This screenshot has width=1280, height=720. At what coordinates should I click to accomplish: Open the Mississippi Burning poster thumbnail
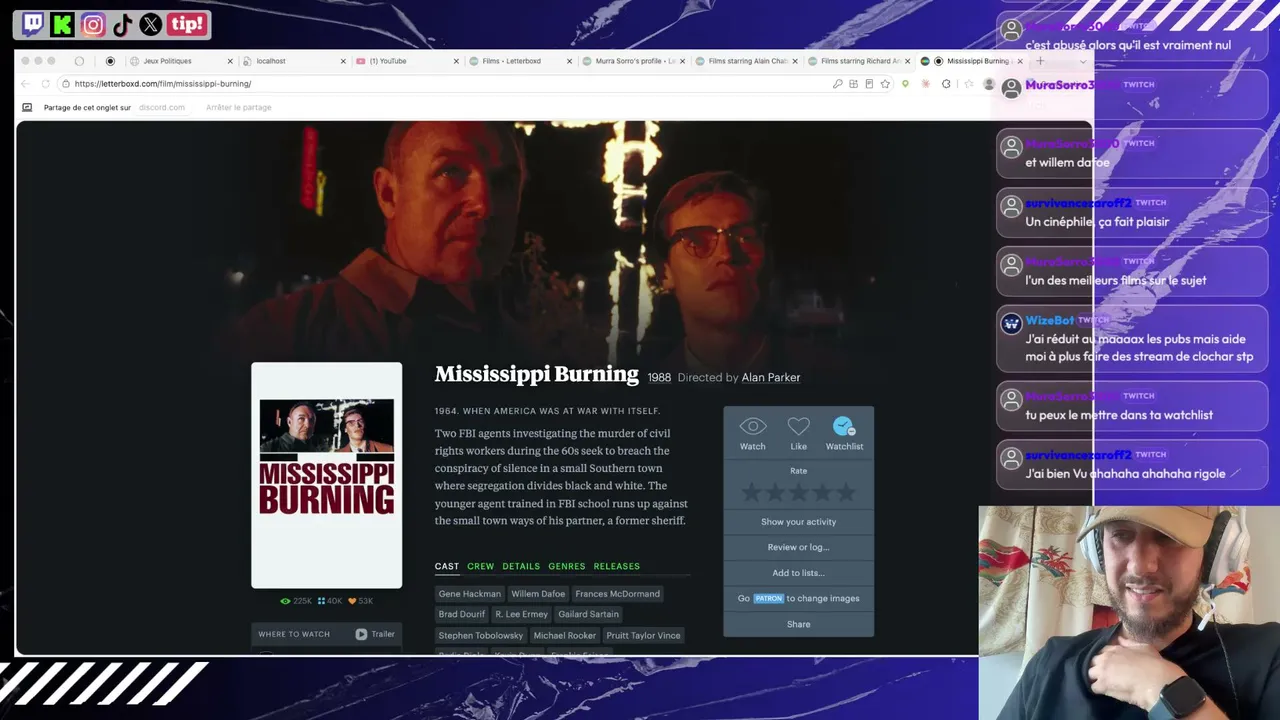[327, 475]
